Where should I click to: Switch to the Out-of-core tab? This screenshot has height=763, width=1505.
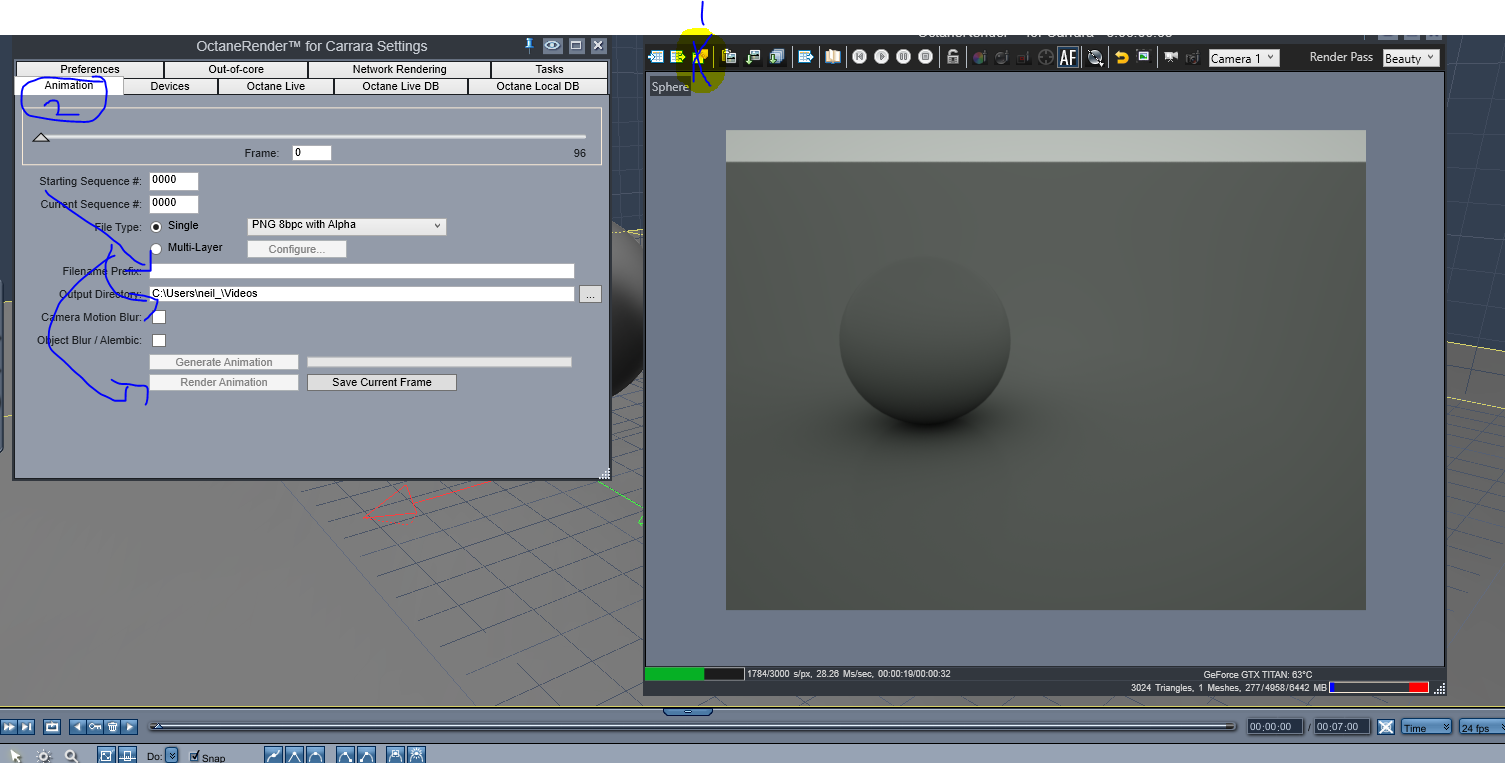236,69
